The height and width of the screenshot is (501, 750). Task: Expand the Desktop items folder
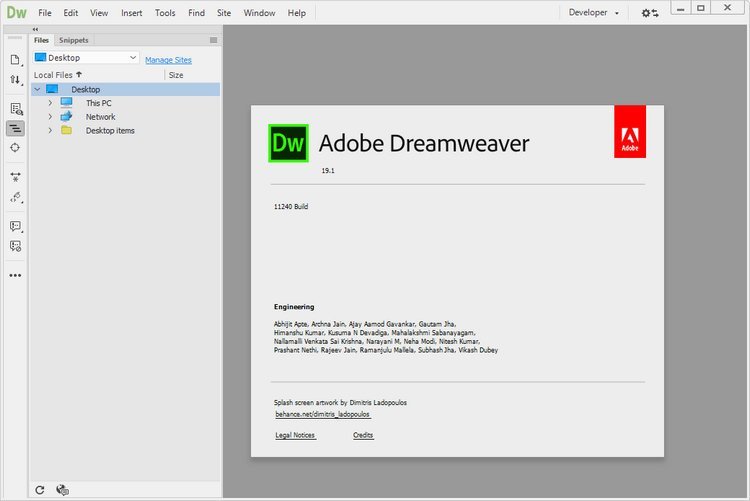(x=50, y=131)
